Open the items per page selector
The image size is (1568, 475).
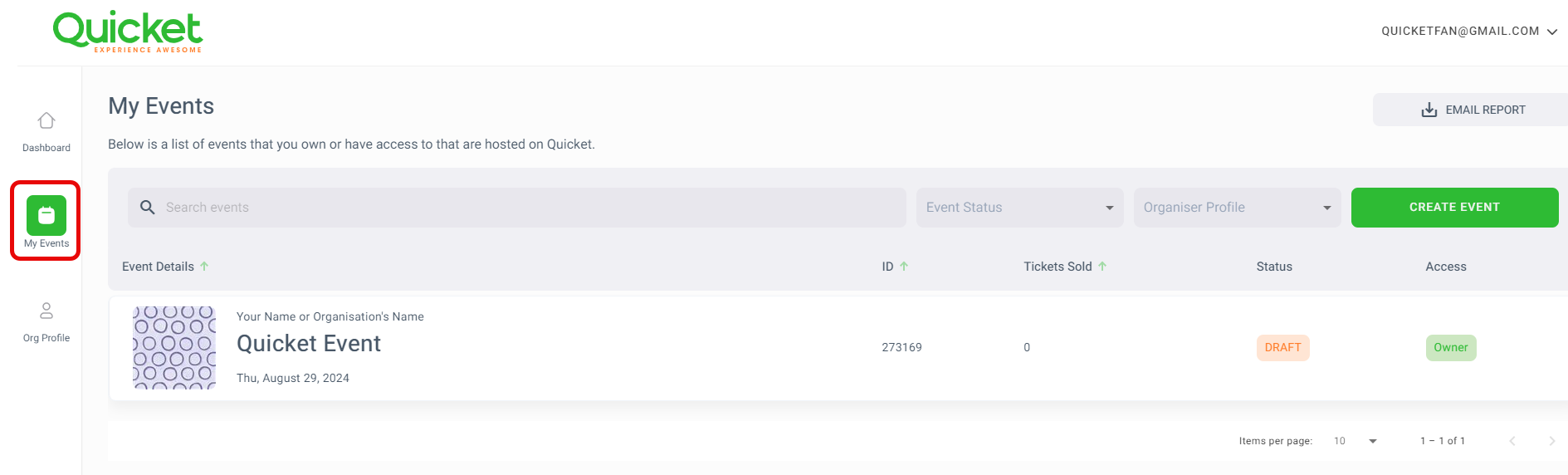1356,441
